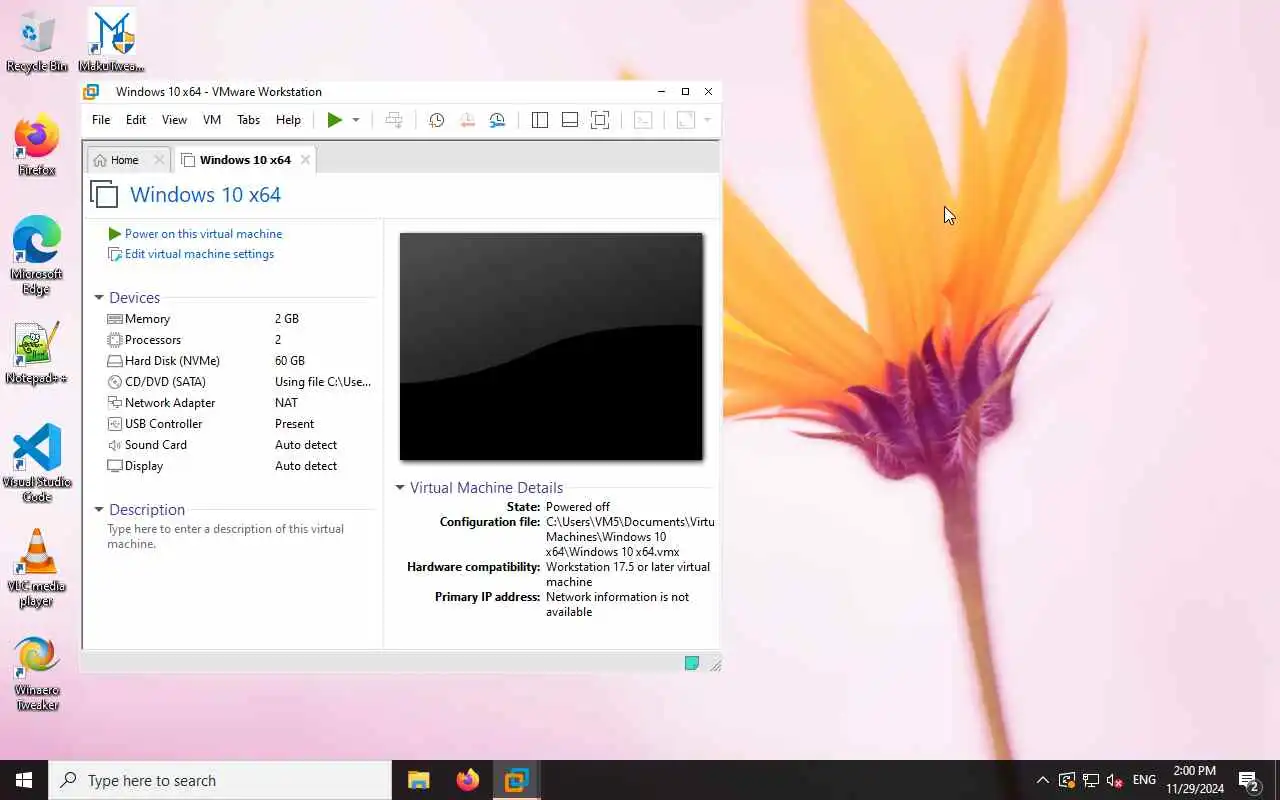Select the Hard Disk (NVMe) device

pos(239,361)
